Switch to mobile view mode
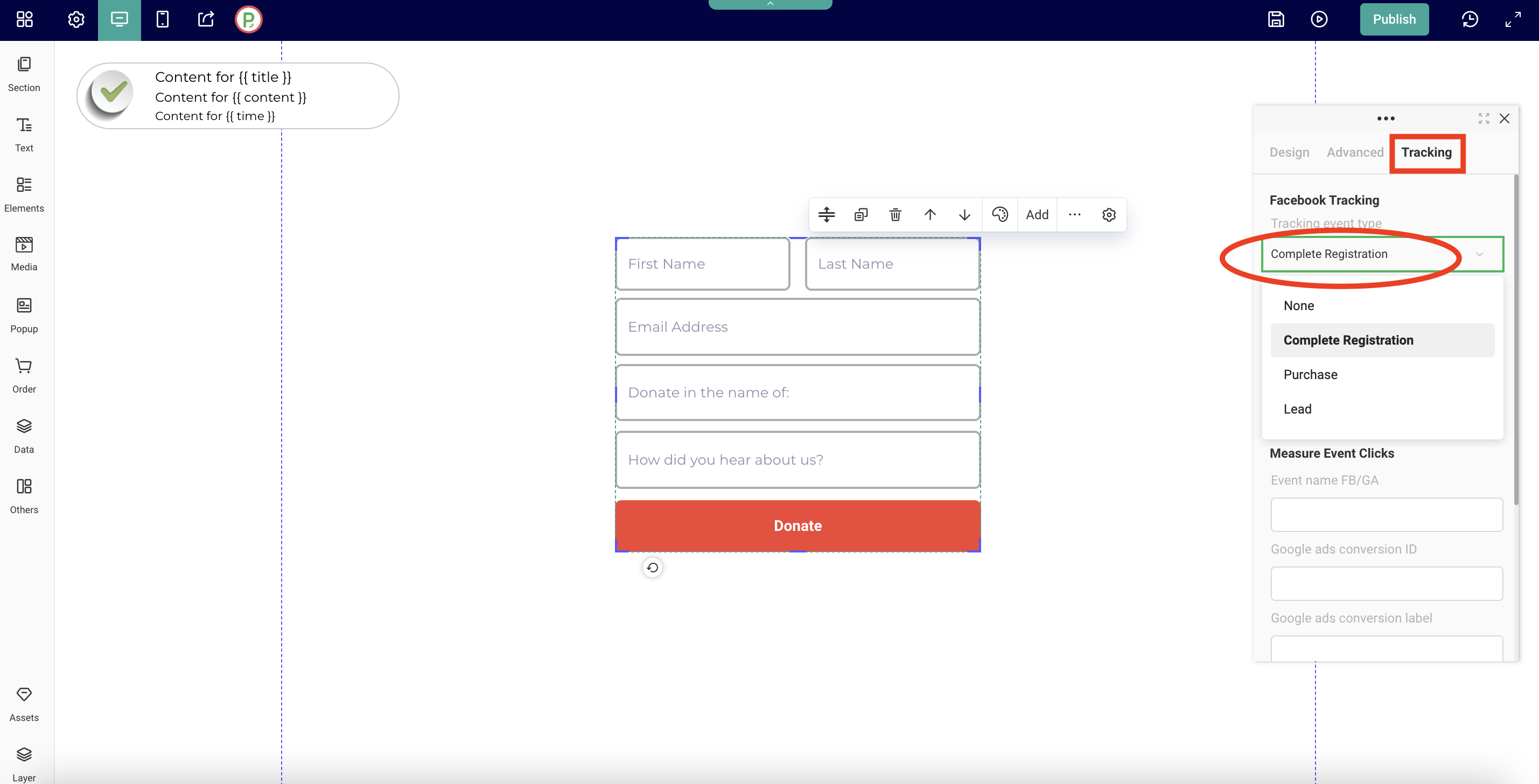 tap(163, 20)
